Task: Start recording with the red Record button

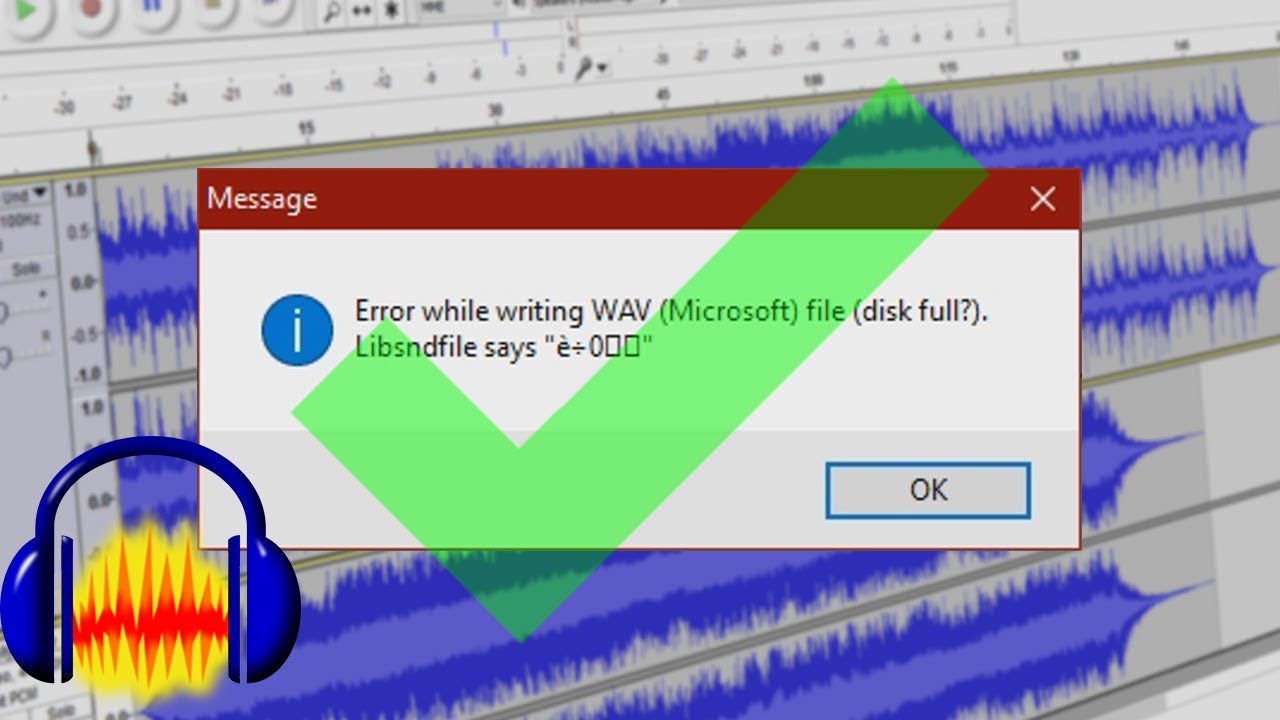Action: pos(91,8)
